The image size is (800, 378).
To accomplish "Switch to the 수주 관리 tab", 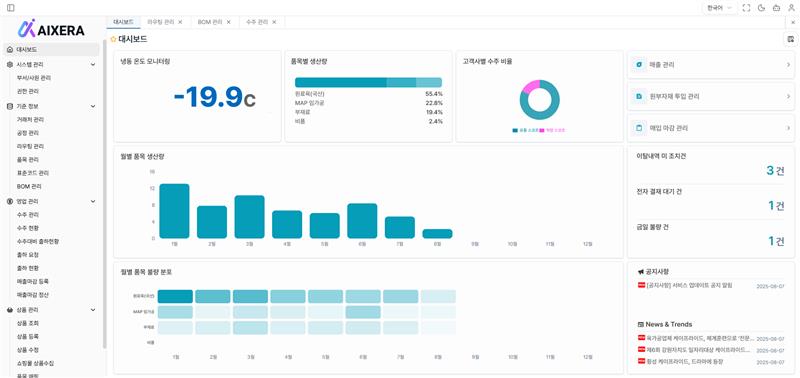I will click(x=257, y=22).
